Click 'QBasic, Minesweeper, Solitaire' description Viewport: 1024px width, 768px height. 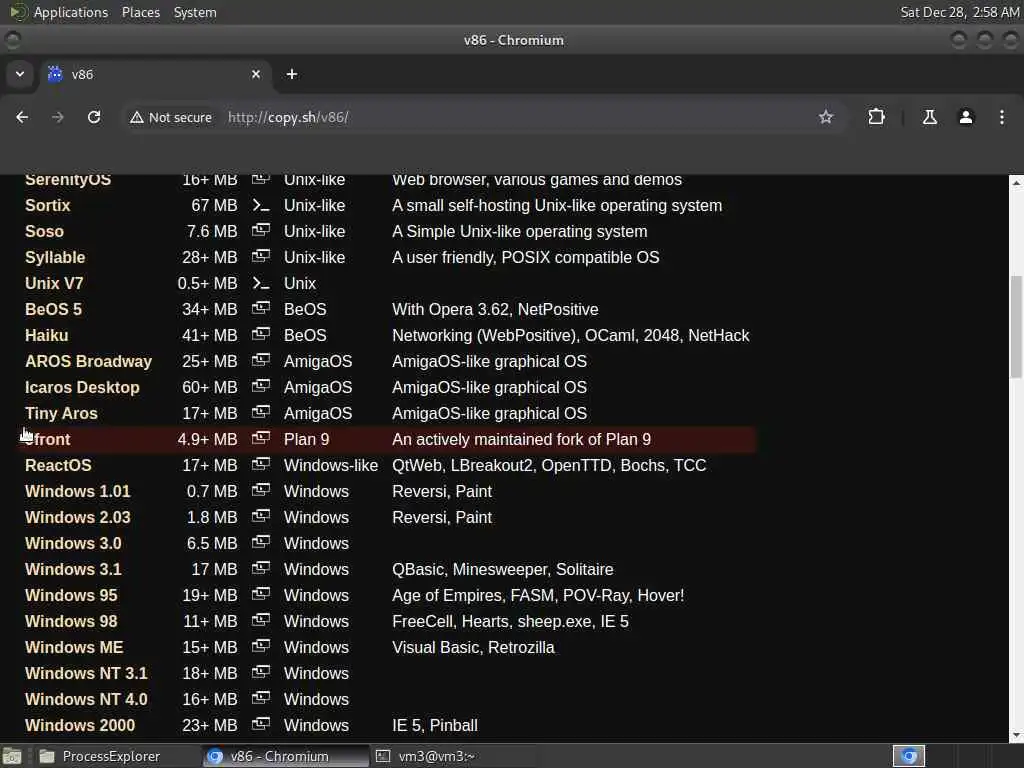click(502, 569)
